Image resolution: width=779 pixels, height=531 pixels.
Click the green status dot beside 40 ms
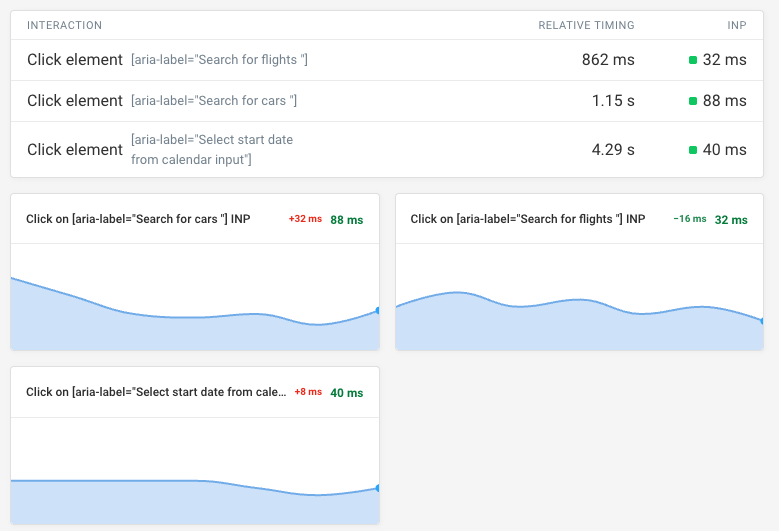693,150
